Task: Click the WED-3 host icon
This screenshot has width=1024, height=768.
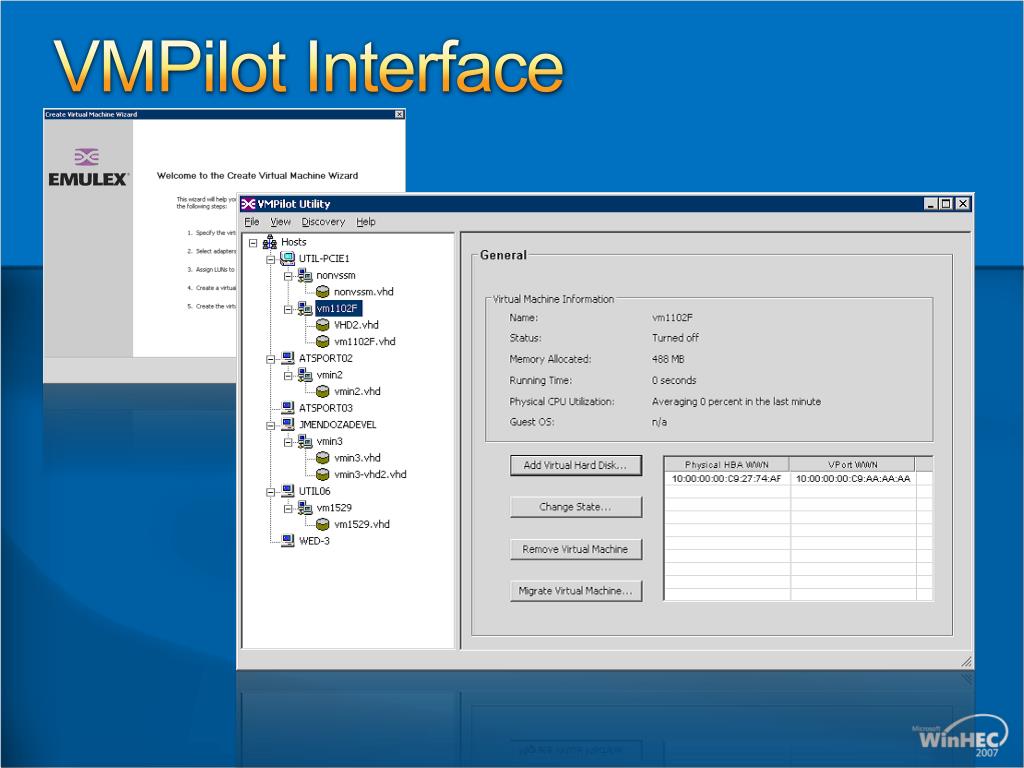Action: (x=287, y=541)
